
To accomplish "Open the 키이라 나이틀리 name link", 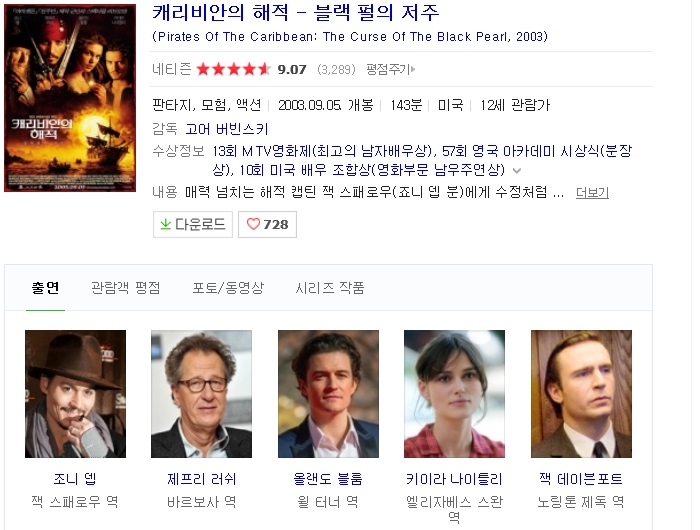I will 454,479.
